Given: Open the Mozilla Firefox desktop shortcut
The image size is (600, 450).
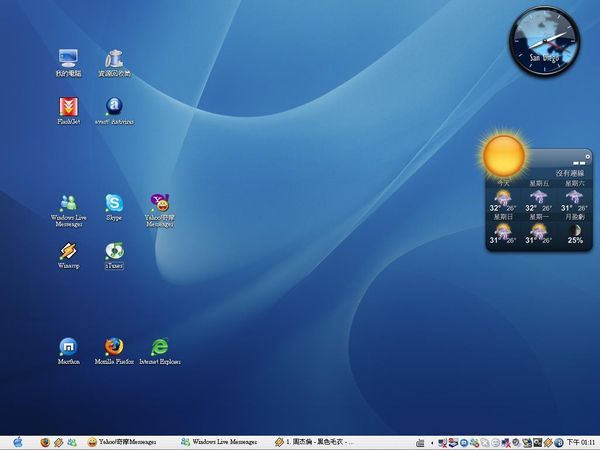Looking at the screenshot, I should click(x=114, y=351).
